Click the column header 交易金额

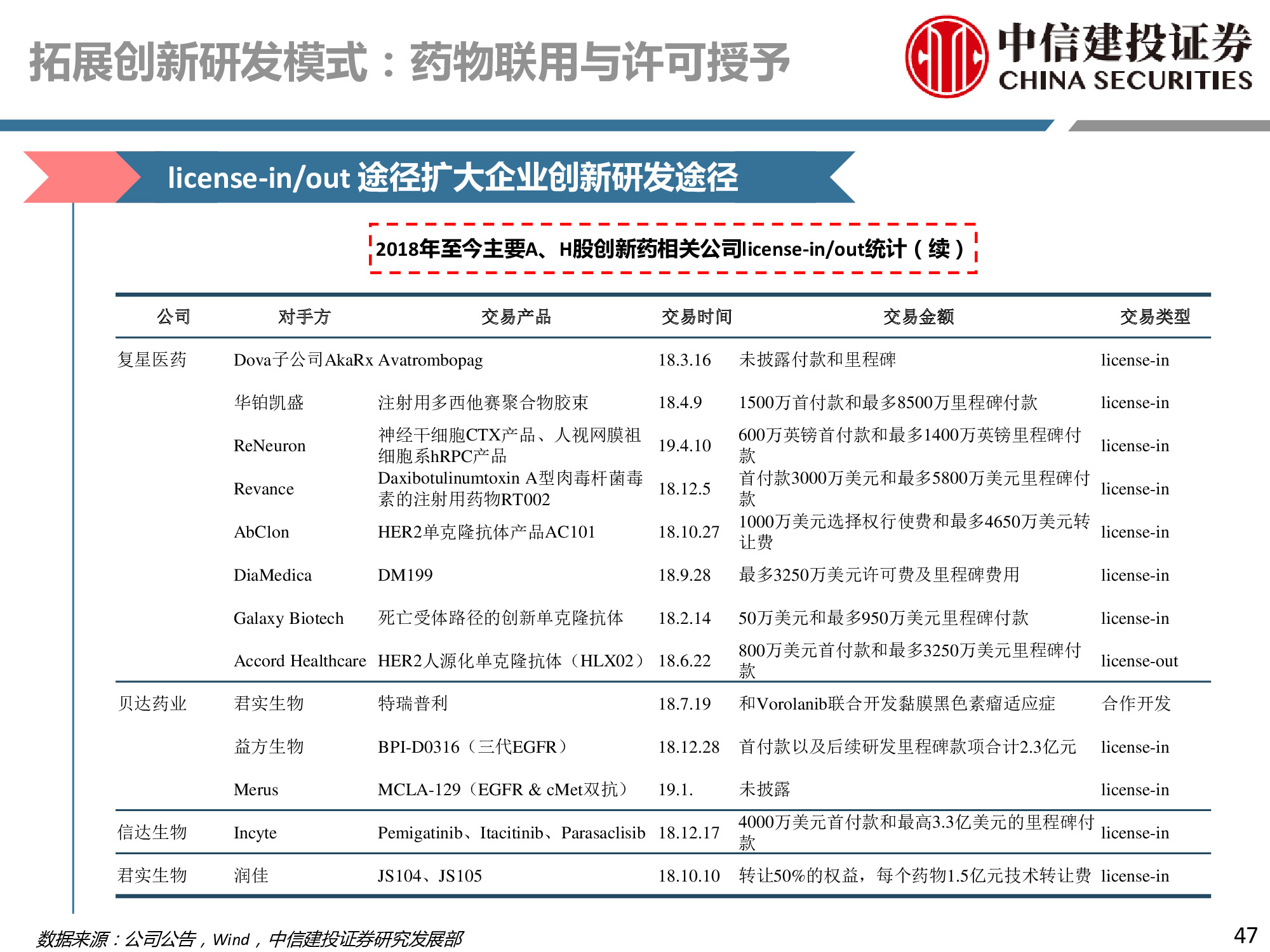[918, 316]
